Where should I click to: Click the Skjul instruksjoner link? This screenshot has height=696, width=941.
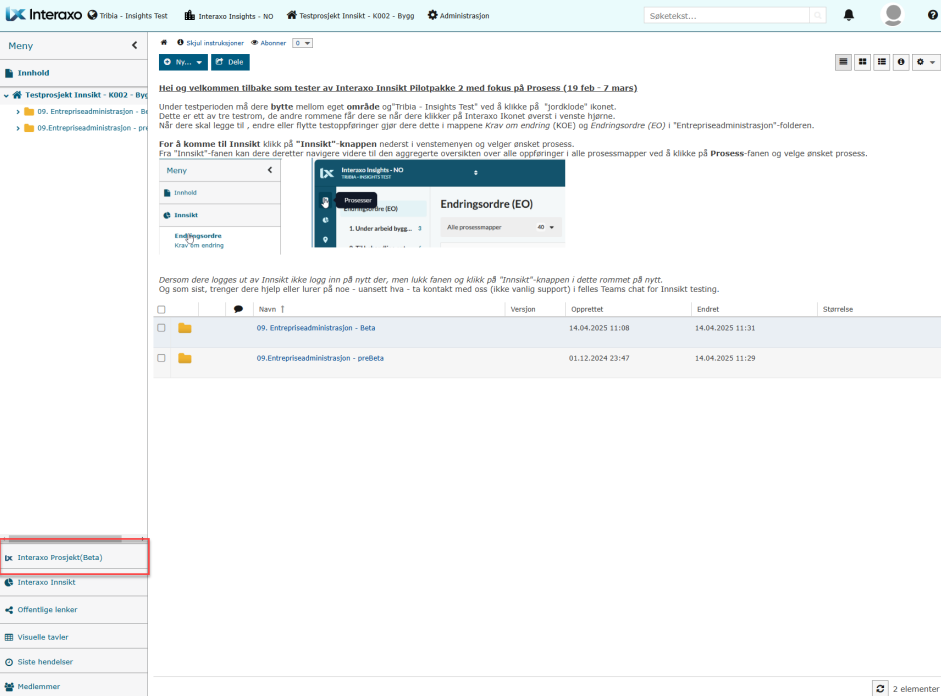(211, 43)
